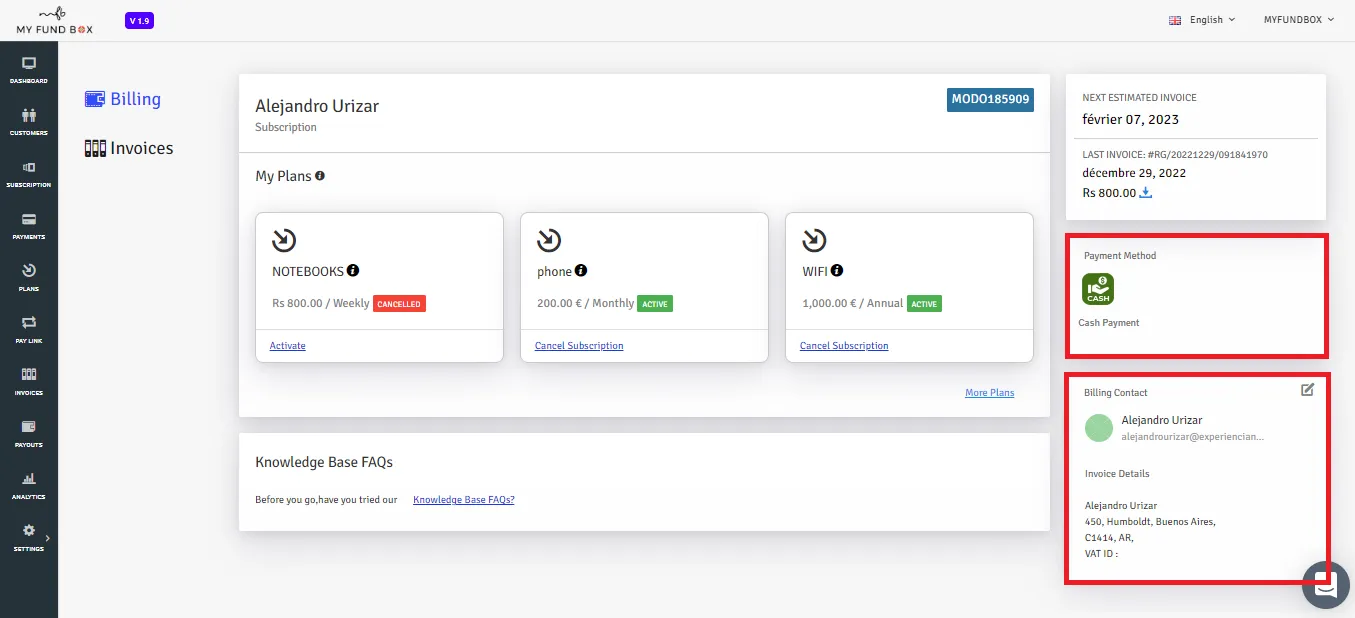
Task: Cancel the phone subscription
Action: 579,346
